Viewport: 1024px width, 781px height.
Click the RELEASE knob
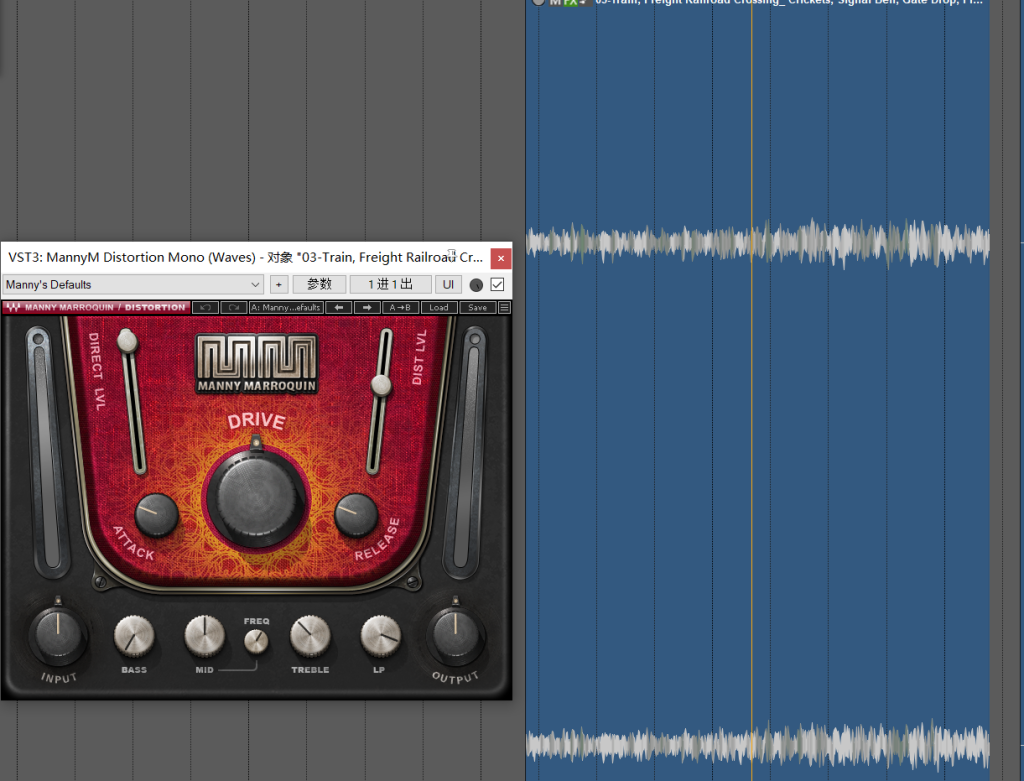click(x=356, y=515)
